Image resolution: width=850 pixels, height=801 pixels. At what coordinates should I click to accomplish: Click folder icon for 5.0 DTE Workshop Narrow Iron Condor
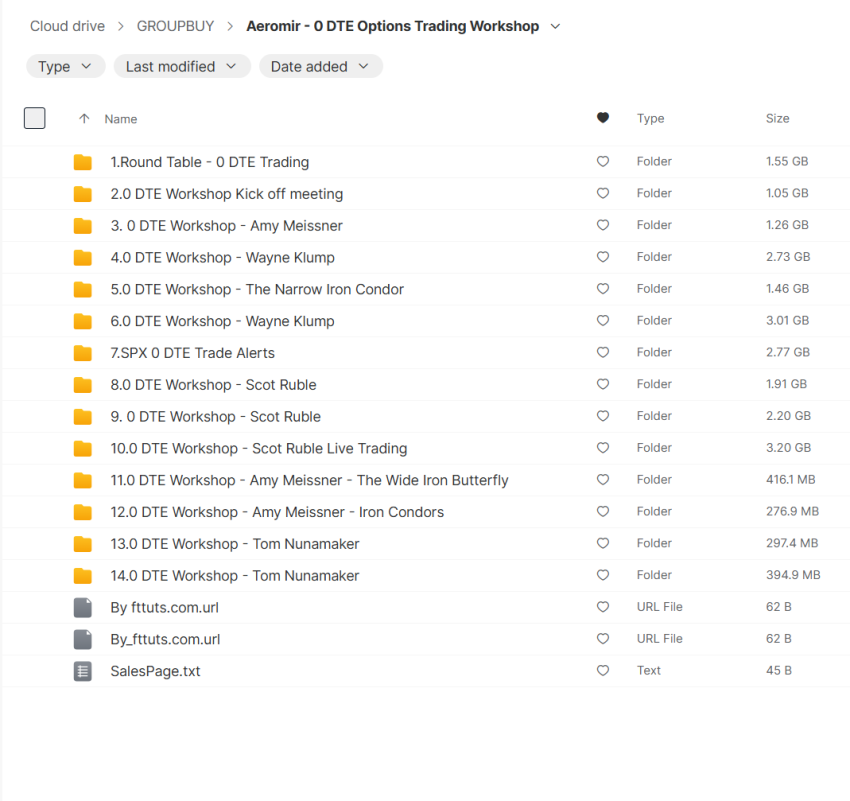point(83,290)
